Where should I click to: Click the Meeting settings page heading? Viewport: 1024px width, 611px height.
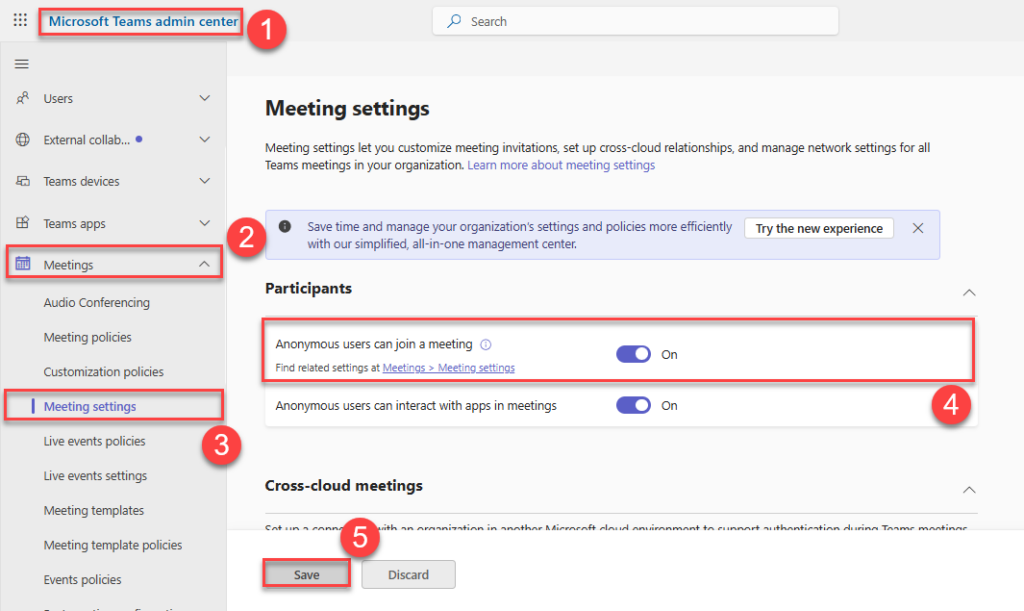[347, 108]
